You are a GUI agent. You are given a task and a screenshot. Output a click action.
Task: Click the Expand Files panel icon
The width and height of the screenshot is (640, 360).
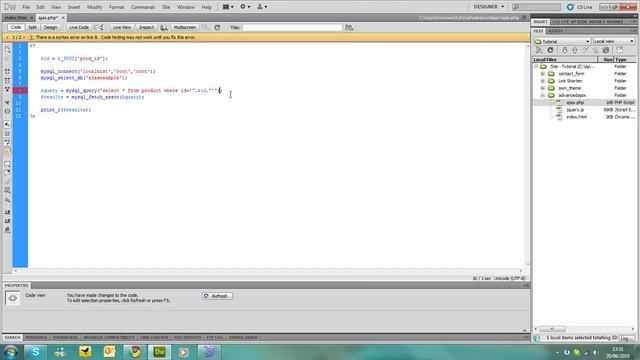[620, 50]
